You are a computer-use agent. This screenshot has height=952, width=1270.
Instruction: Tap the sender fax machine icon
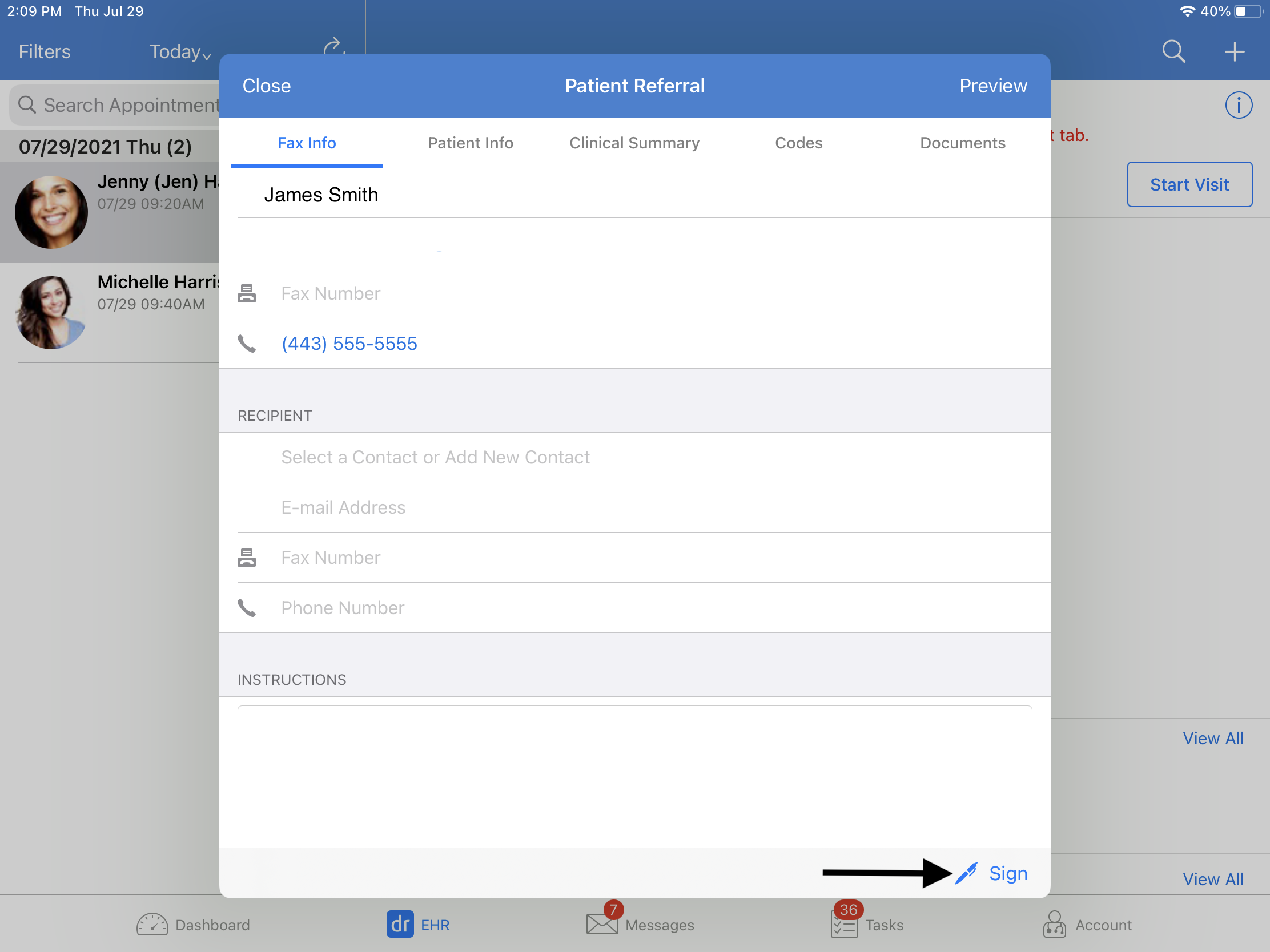(x=247, y=293)
